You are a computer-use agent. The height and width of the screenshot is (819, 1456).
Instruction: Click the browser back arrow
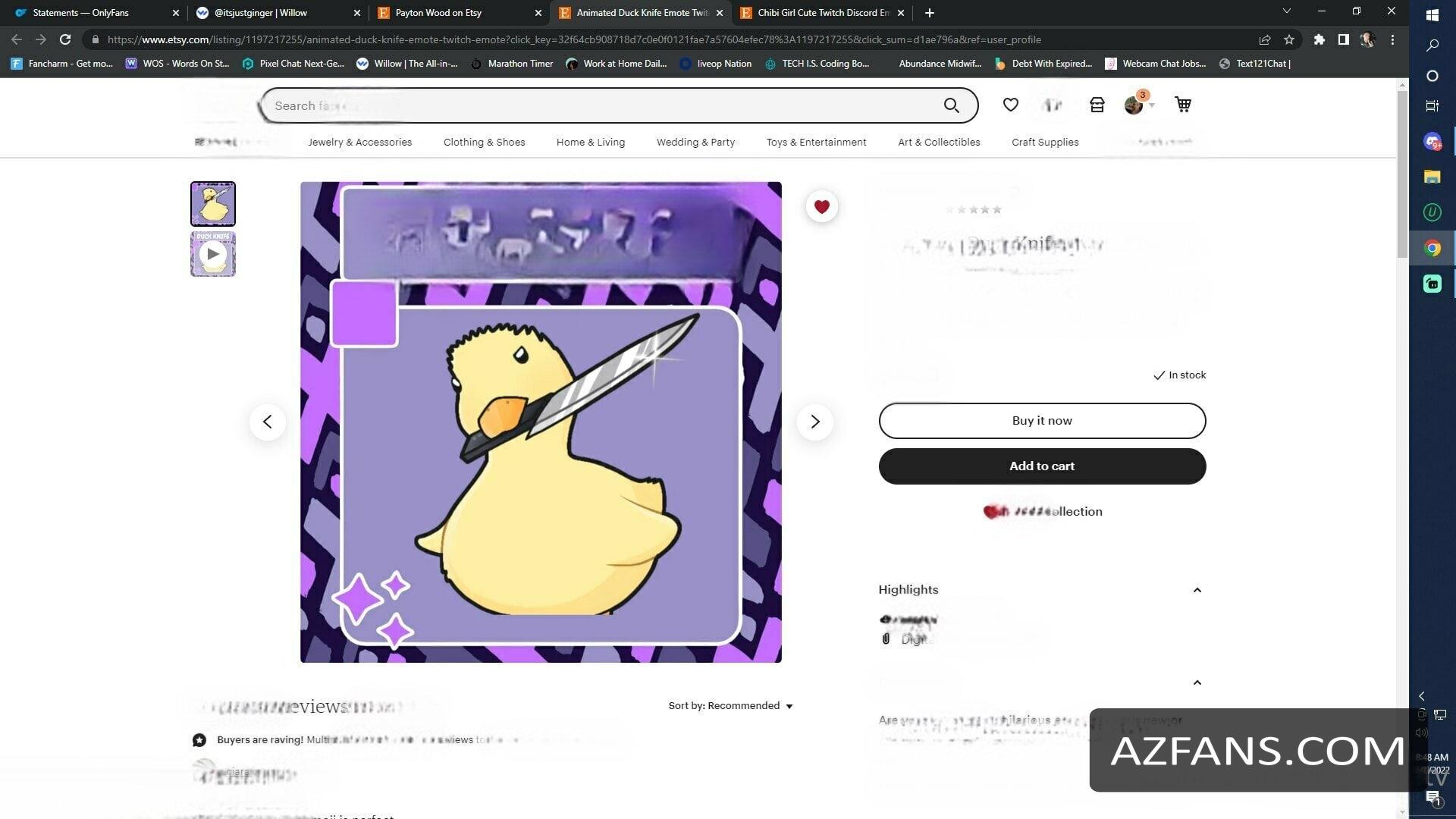click(17, 39)
